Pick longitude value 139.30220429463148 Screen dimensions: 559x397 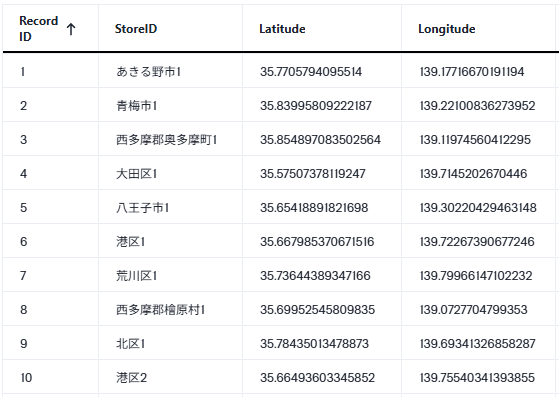point(478,208)
